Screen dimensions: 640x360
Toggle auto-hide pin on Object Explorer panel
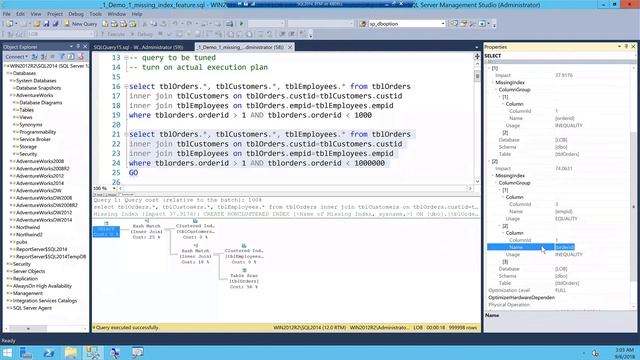tap(78, 47)
